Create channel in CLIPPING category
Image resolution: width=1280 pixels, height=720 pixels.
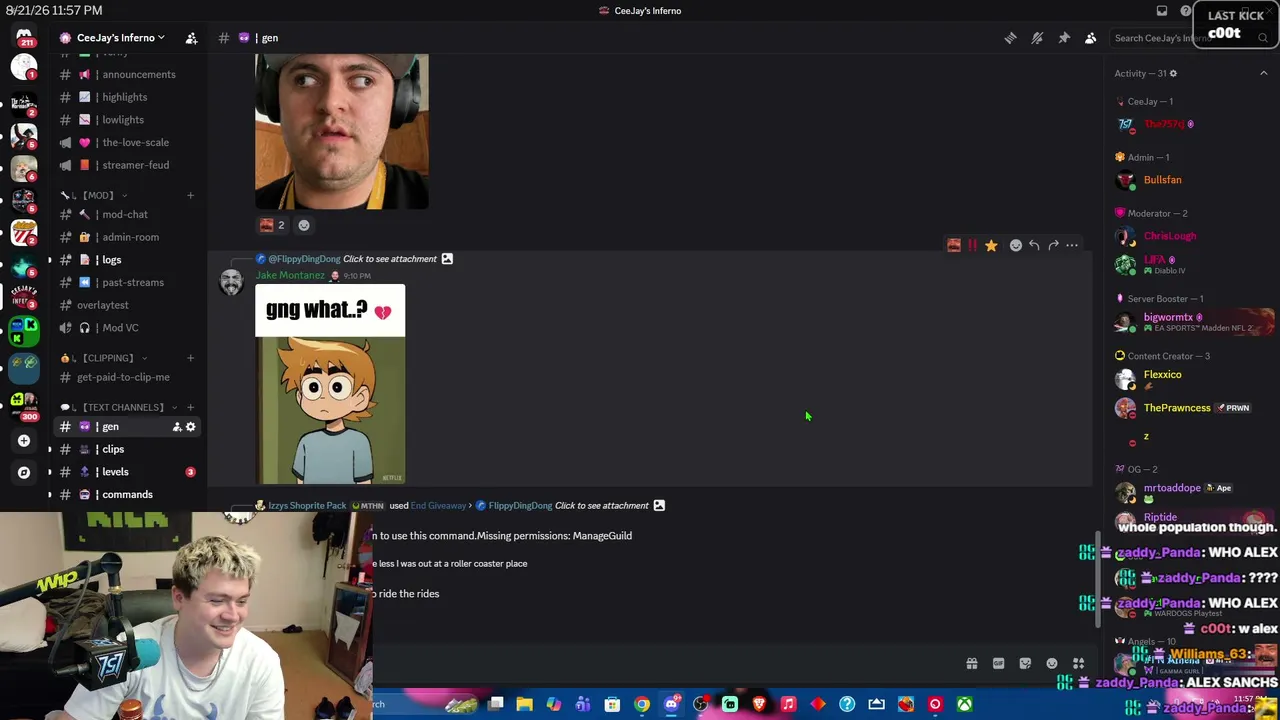click(x=190, y=358)
